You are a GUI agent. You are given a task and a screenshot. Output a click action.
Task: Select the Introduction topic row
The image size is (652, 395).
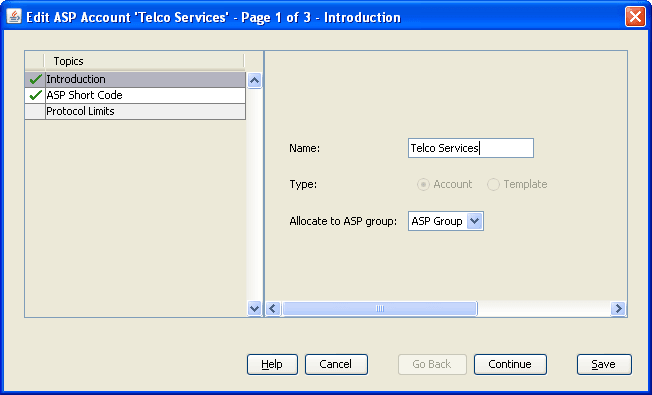tap(135, 79)
